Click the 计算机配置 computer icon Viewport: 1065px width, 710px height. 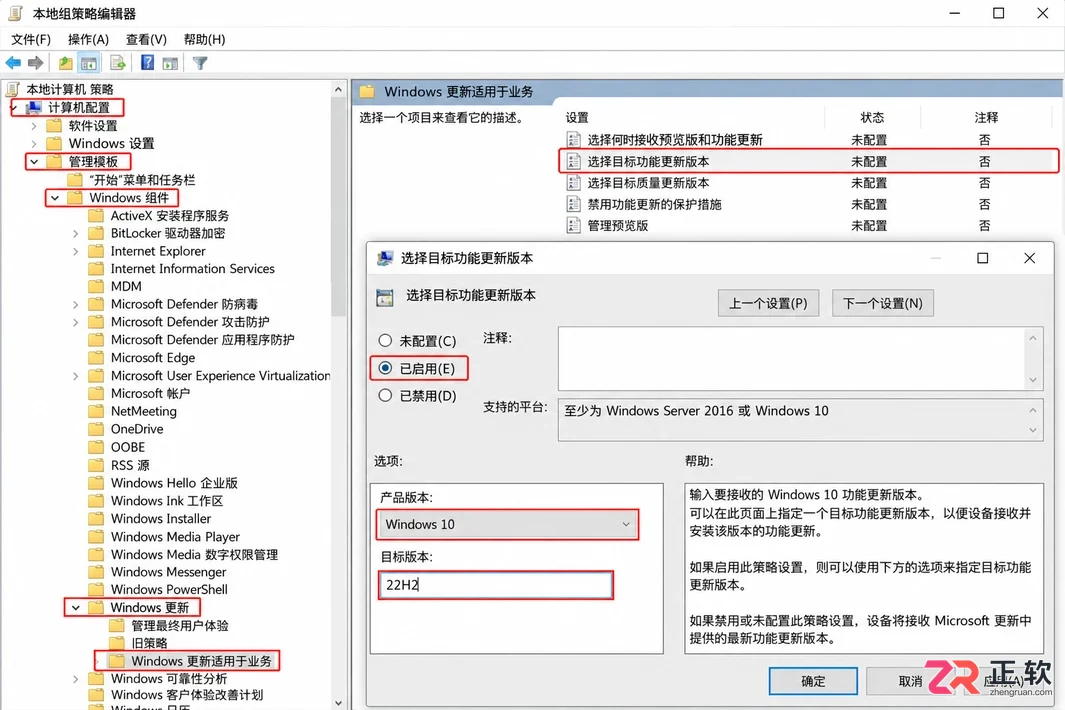(34, 107)
